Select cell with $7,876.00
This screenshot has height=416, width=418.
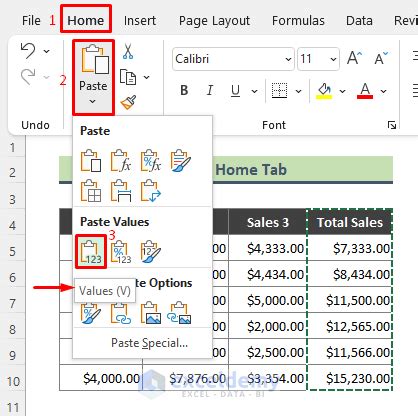(x=185, y=378)
